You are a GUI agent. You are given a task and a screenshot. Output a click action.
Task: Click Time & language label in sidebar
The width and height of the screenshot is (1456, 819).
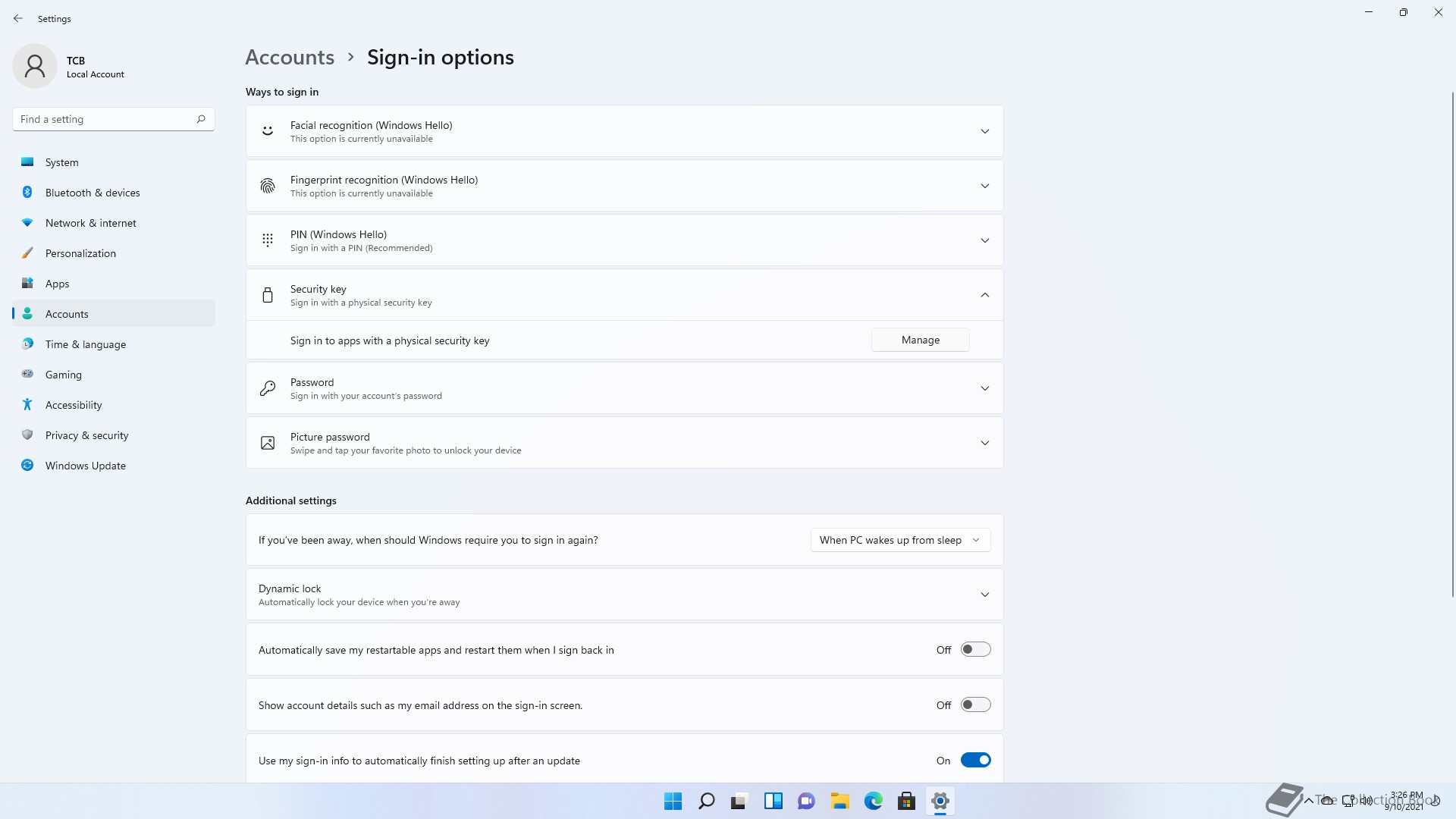tap(86, 344)
